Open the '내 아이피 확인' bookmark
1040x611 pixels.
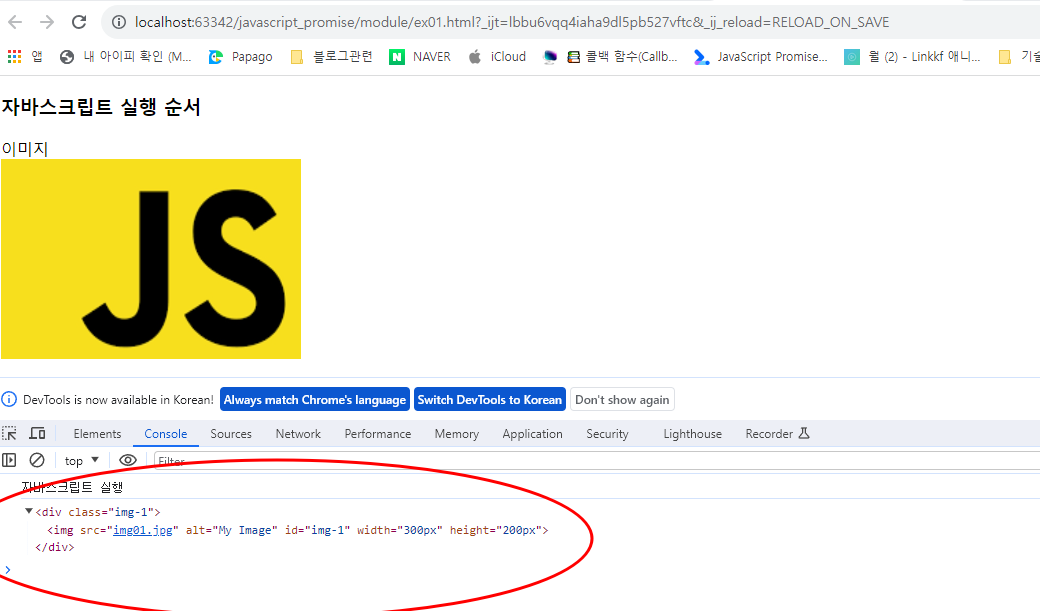125,57
